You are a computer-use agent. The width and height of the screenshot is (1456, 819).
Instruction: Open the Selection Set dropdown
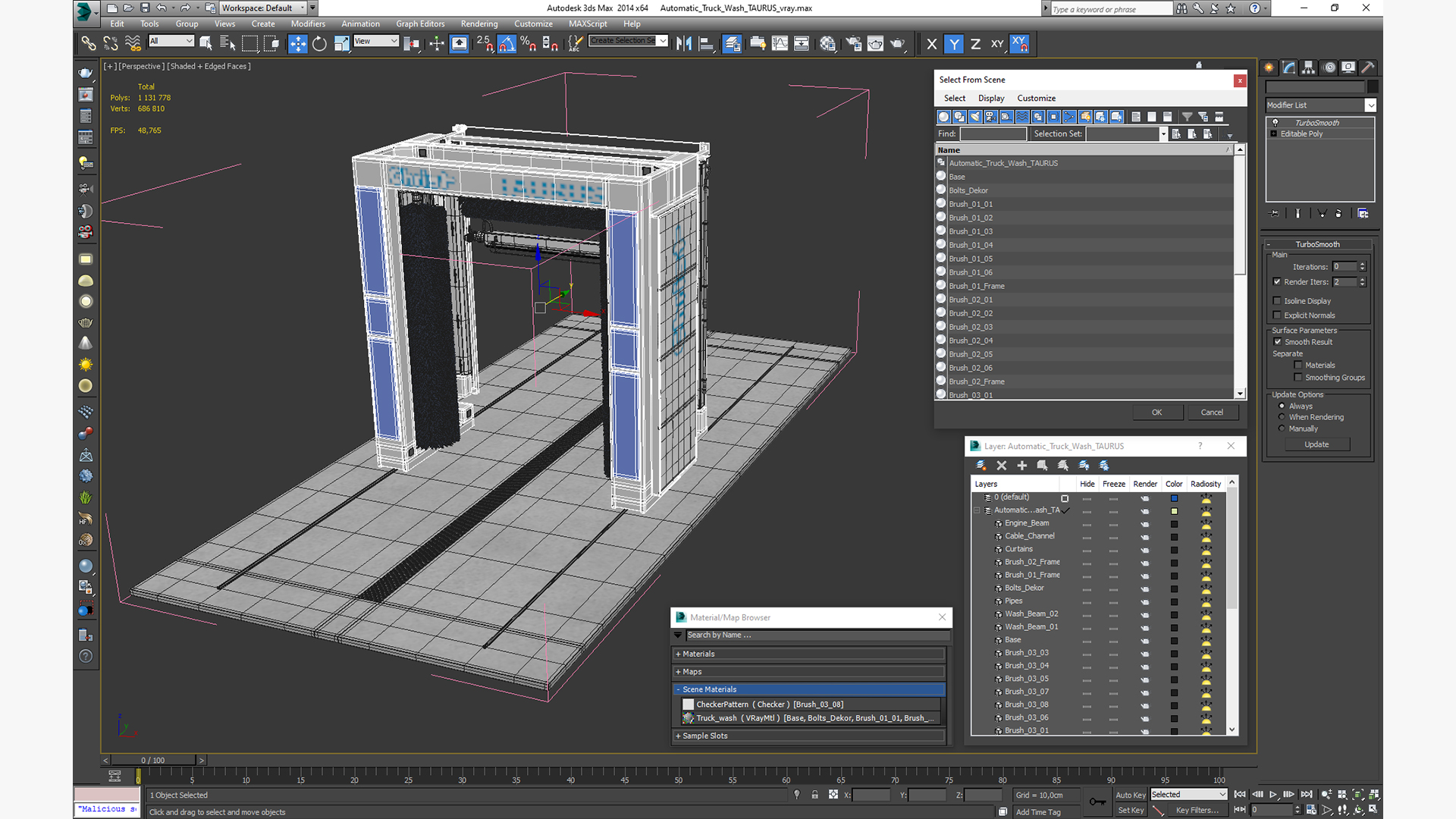[1163, 134]
